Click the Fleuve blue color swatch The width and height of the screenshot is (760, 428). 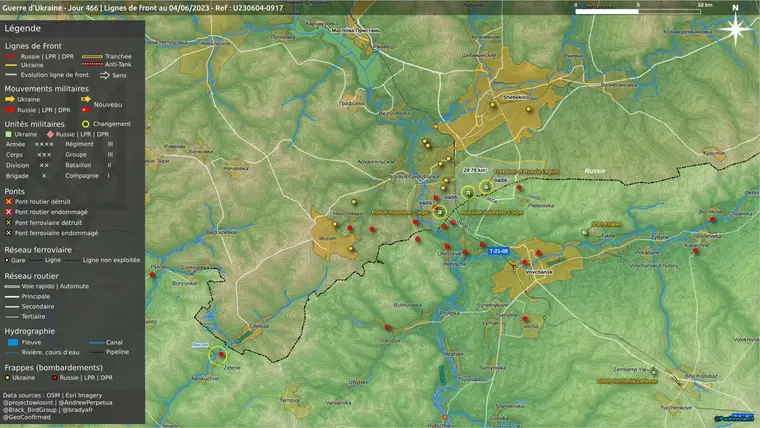click(13, 342)
